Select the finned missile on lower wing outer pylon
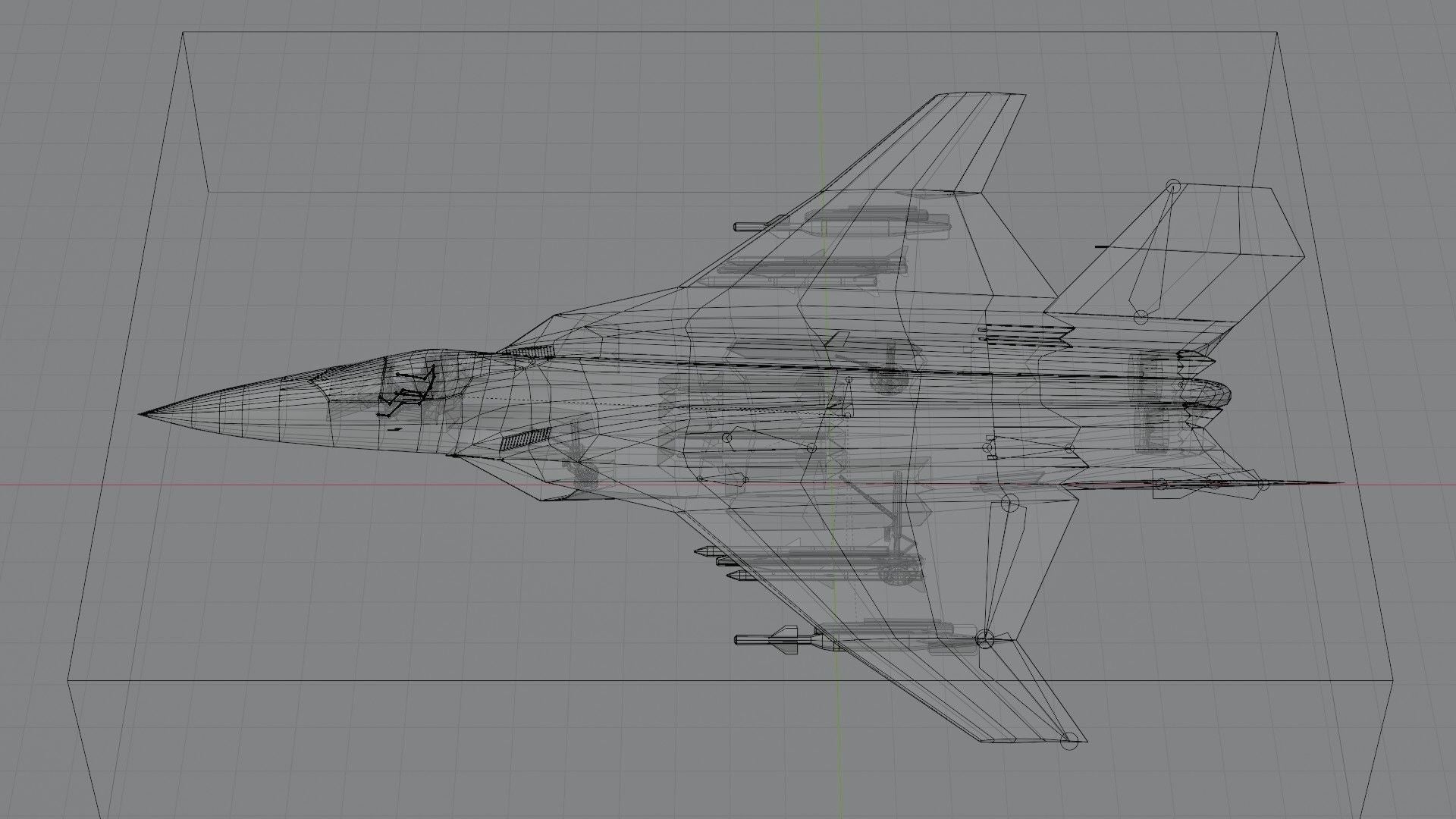The width and height of the screenshot is (1456, 819). 785,639
